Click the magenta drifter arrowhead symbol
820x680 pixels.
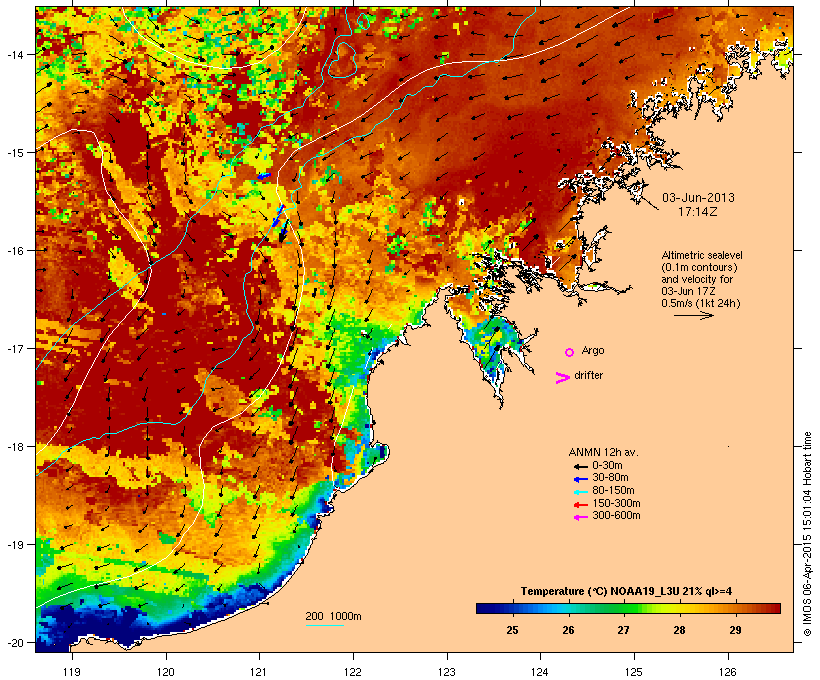pos(562,378)
